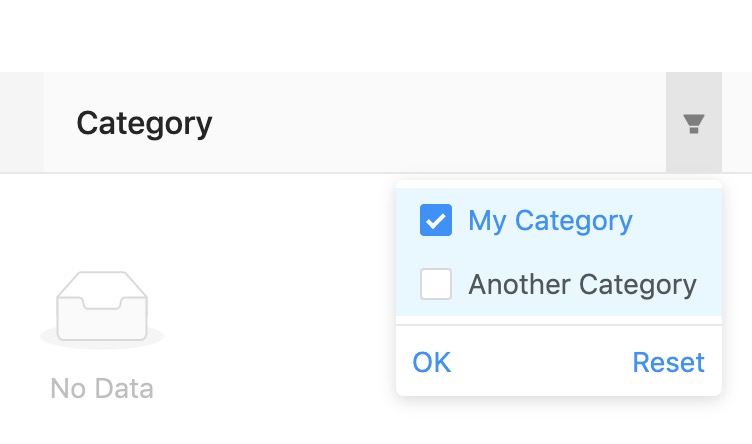Uncheck the My Category checkbox
The image size is (752, 444).
click(436, 221)
